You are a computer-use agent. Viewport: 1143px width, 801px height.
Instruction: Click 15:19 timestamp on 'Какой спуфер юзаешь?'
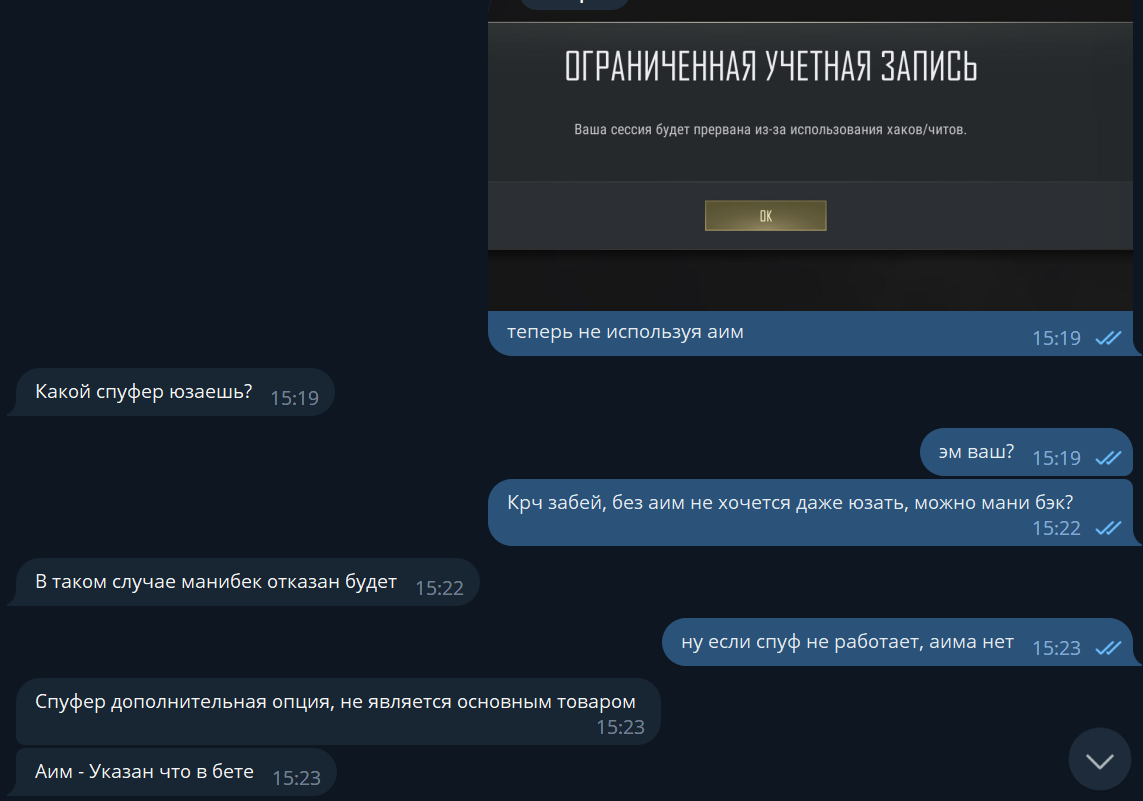[x=294, y=398]
